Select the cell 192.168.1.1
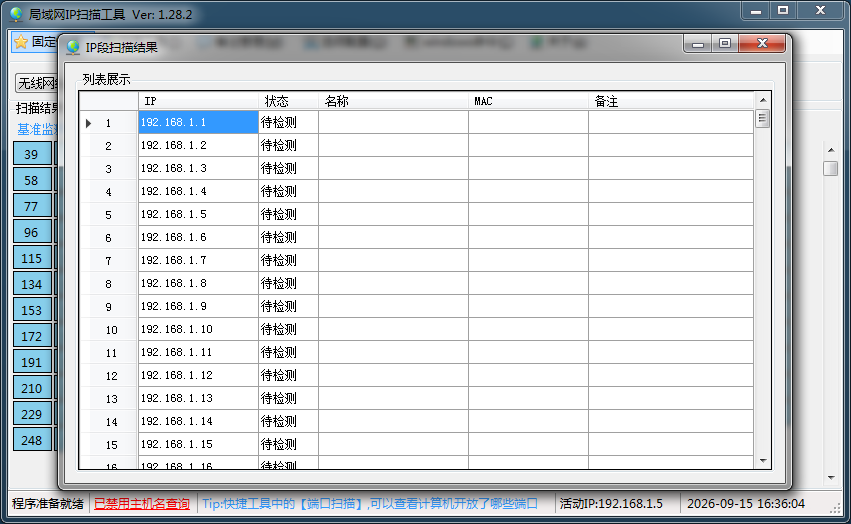The width and height of the screenshot is (851, 524). coord(198,122)
